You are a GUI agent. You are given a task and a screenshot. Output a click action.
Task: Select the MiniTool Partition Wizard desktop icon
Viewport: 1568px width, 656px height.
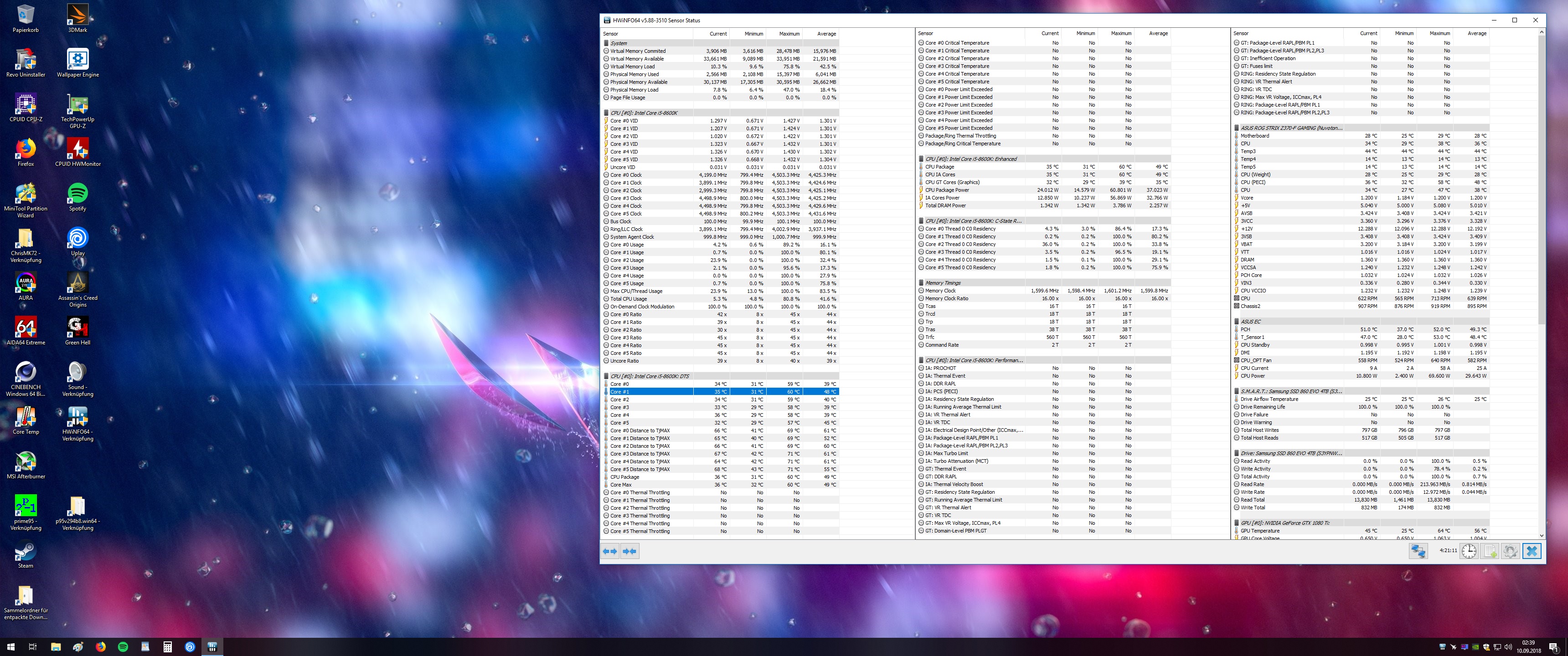26,200
